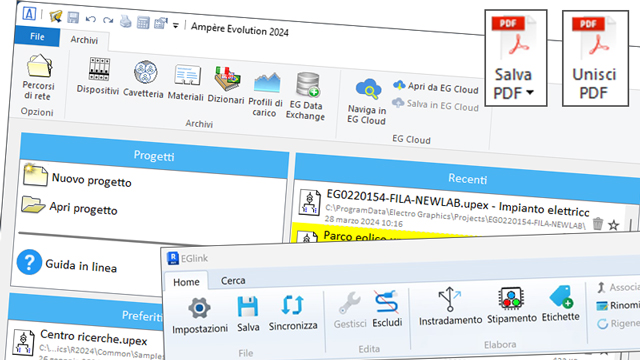The image size is (640, 360).
Task: Click Etichette in EGlink
Action: point(561,303)
